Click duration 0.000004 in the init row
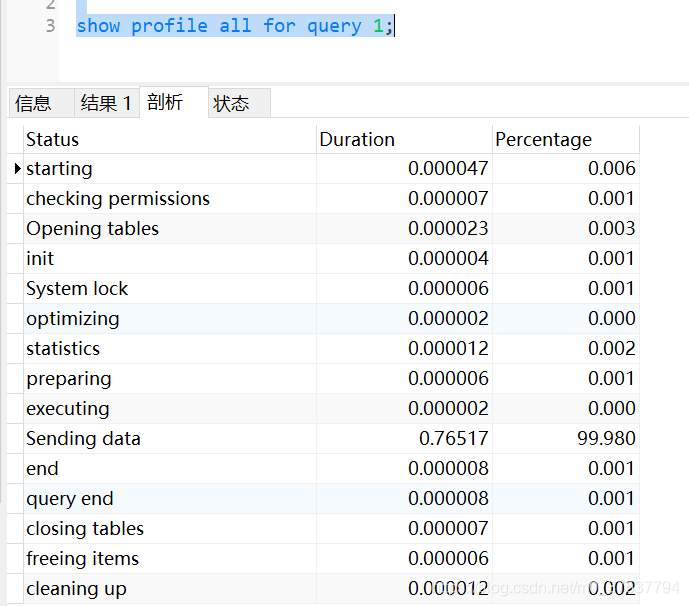This screenshot has width=689, height=606. point(448,258)
